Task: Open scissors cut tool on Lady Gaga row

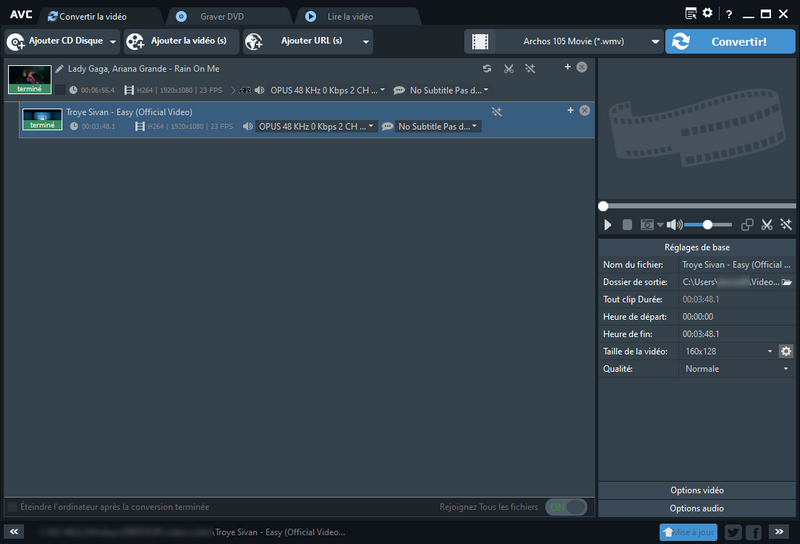Action: (509, 68)
